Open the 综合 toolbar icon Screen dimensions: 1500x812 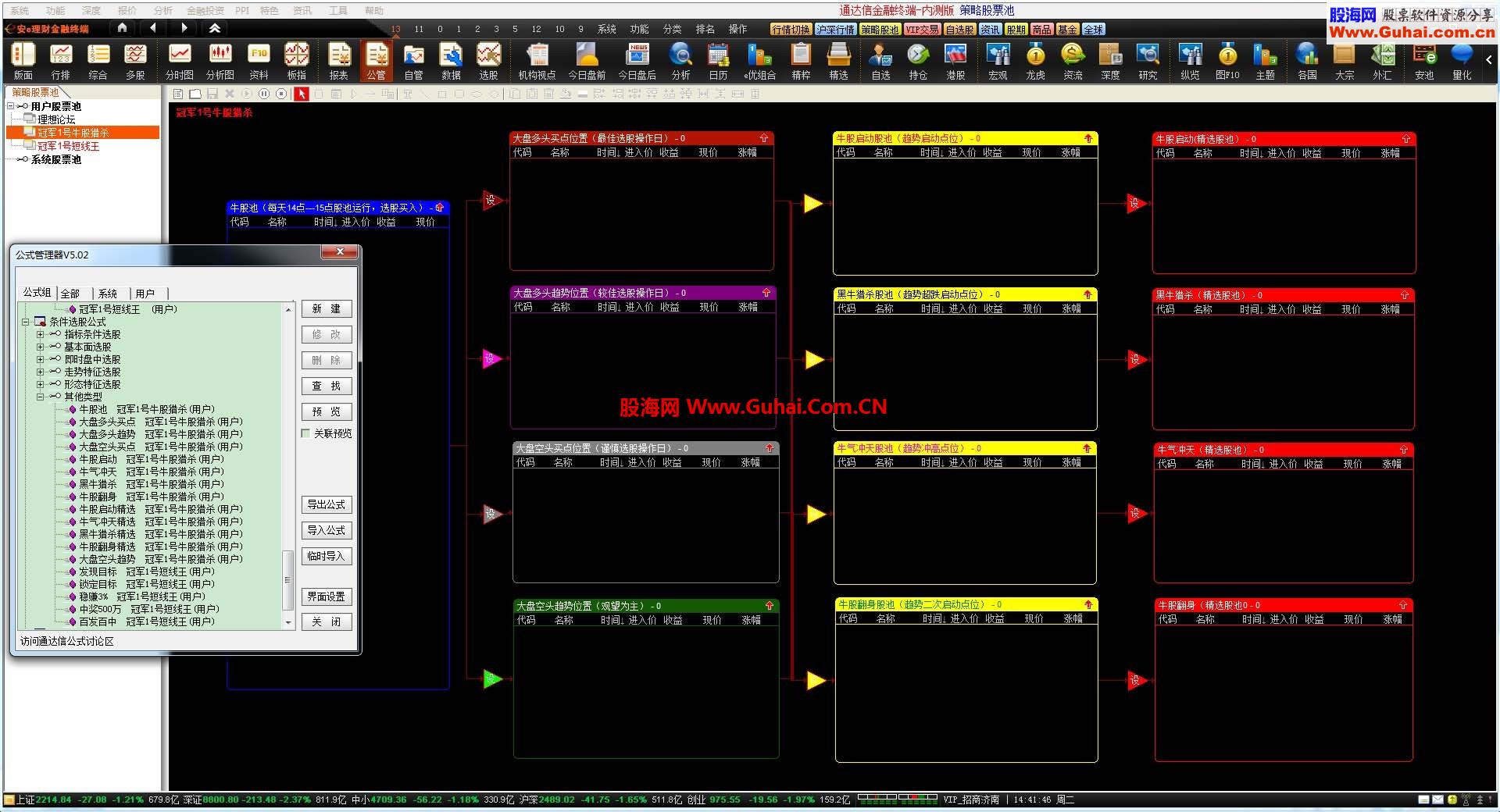98,61
